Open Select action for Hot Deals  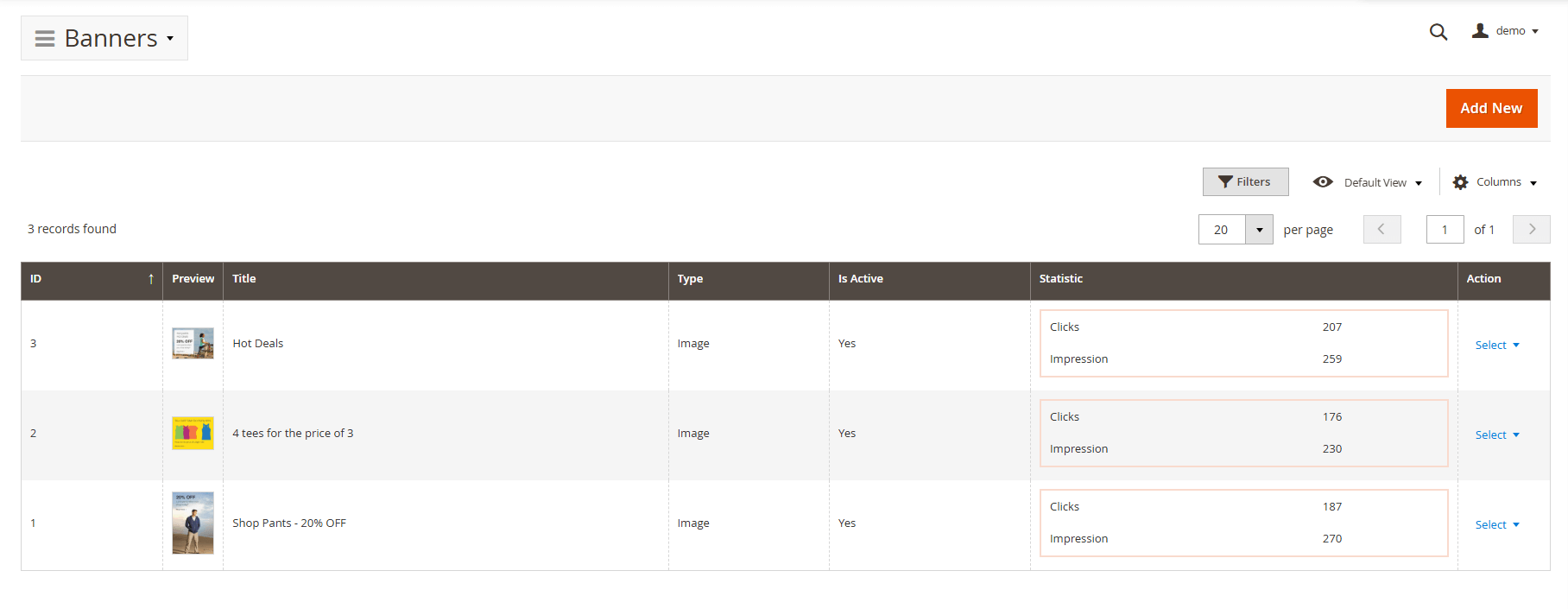coord(1496,346)
